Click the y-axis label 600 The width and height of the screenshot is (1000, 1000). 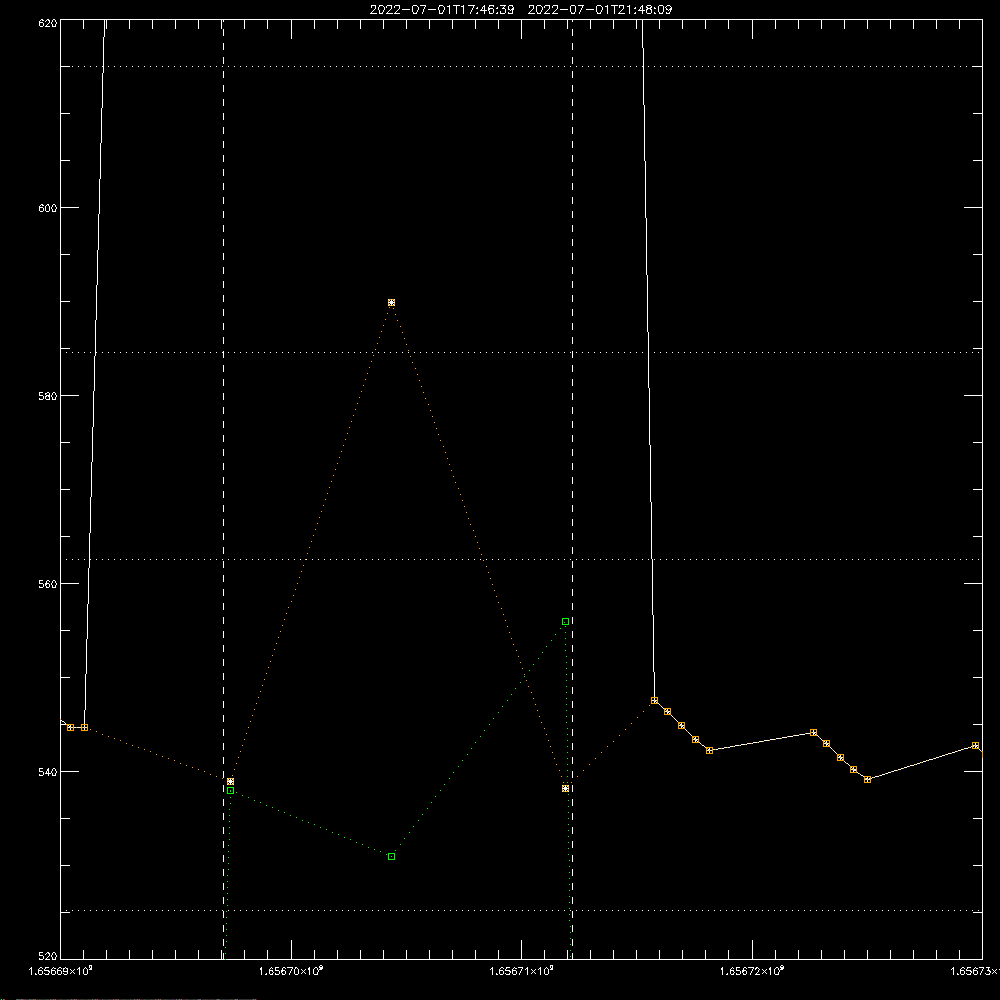(48, 208)
